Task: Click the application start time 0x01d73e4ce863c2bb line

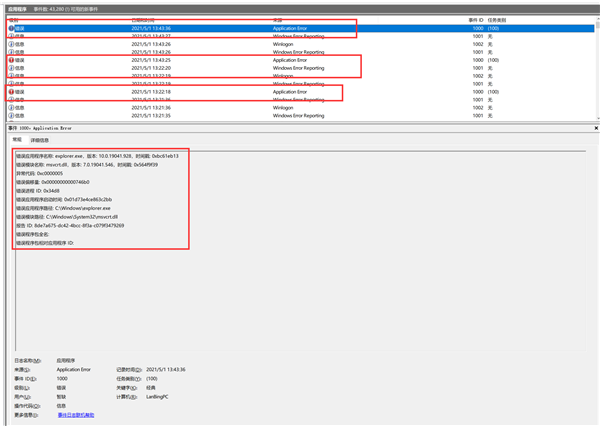Action: (64, 200)
